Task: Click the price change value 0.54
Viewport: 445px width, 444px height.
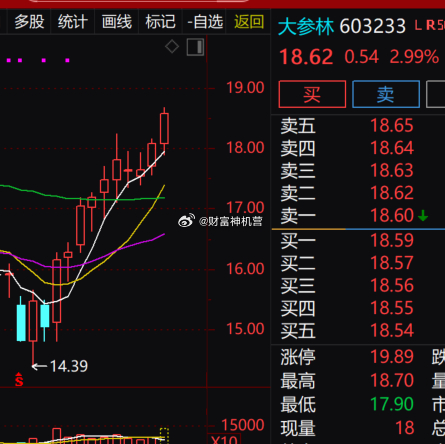Action: 361,57
